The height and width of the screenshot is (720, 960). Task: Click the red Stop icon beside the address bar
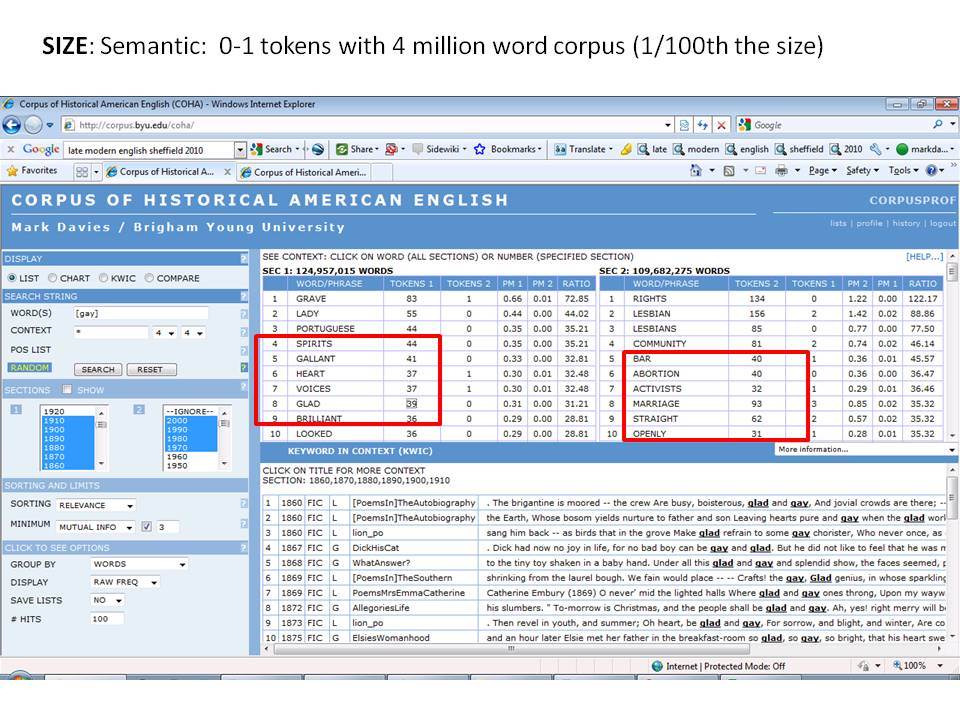pos(721,125)
